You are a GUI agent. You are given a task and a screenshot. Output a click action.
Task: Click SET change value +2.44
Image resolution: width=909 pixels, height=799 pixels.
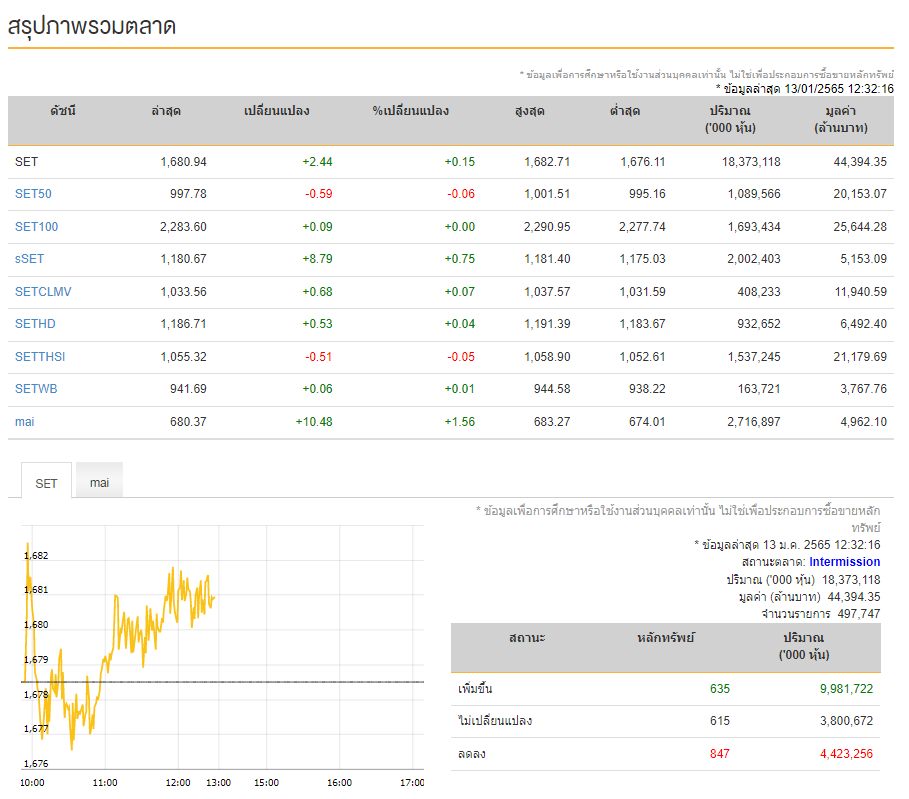pos(317,162)
